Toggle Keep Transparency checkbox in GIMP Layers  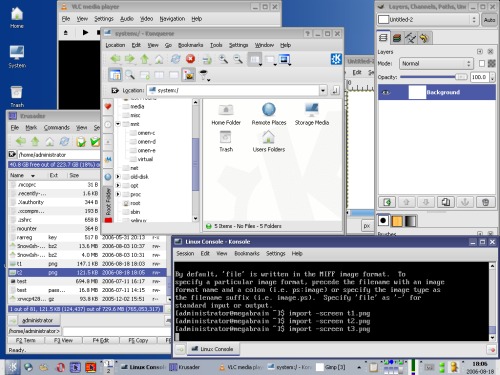[482, 63]
